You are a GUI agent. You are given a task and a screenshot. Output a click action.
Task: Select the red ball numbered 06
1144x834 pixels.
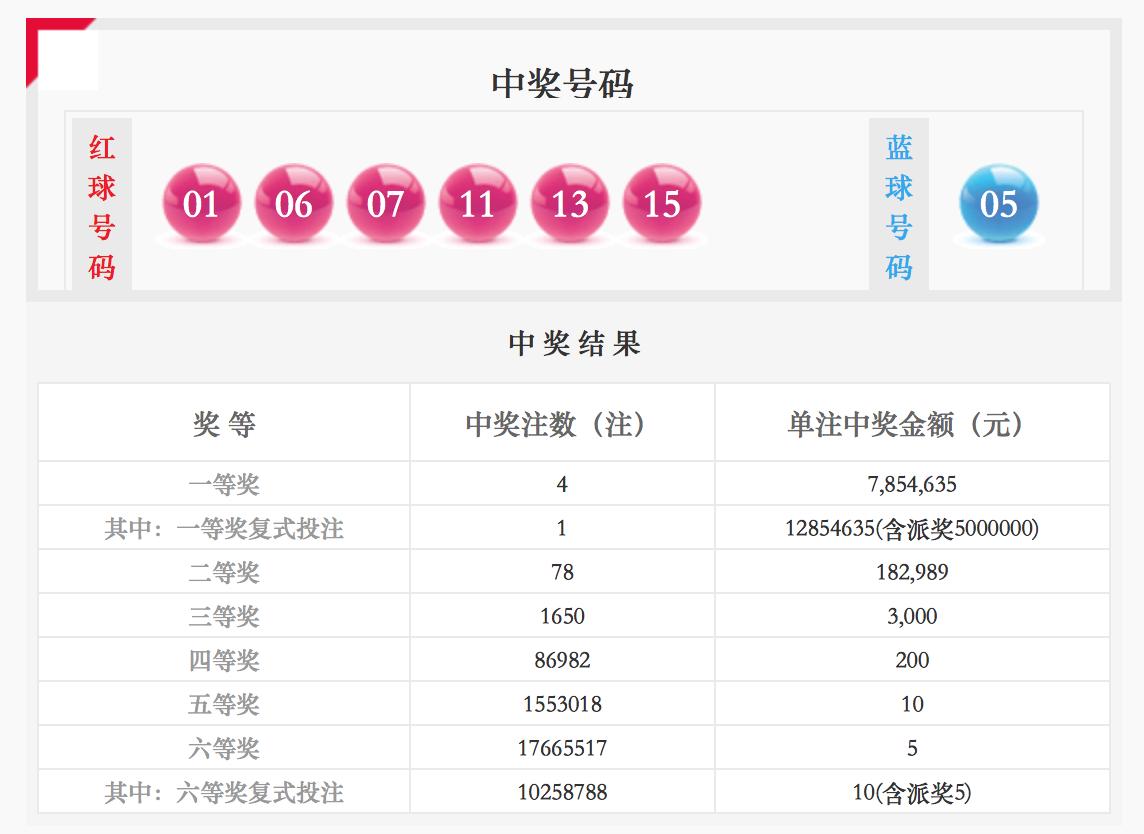294,201
